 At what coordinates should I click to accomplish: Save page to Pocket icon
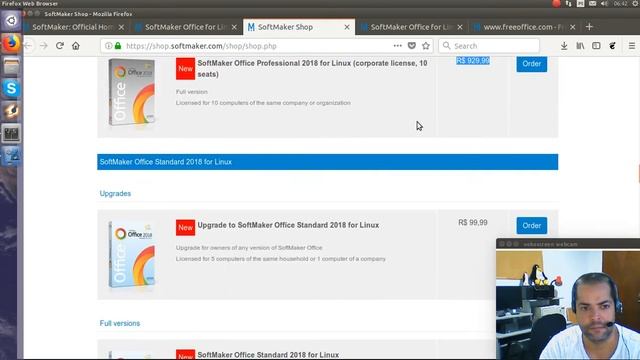point(412,46)
